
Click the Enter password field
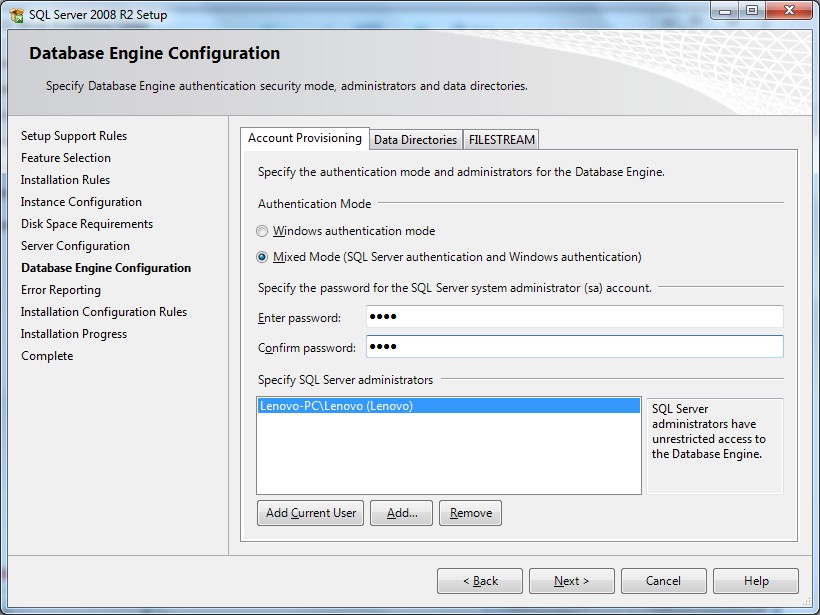(x=575, y=316)
